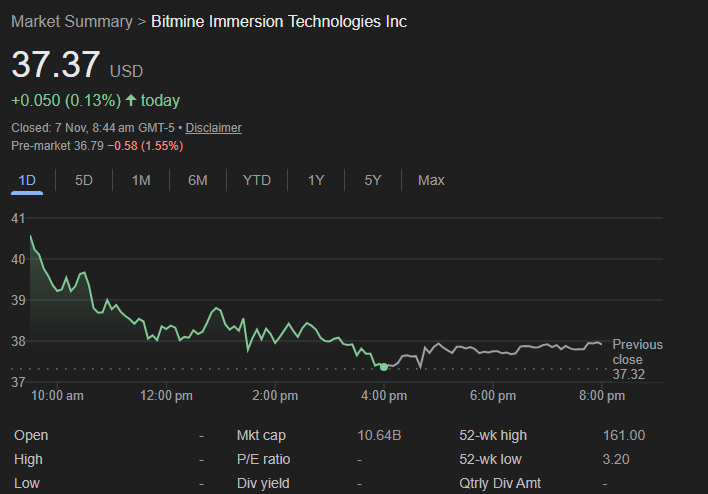The width and height of the screenshot is (708, 494).
Task: Click the Mkt cap value 10.64B
Action: (379, 435)
